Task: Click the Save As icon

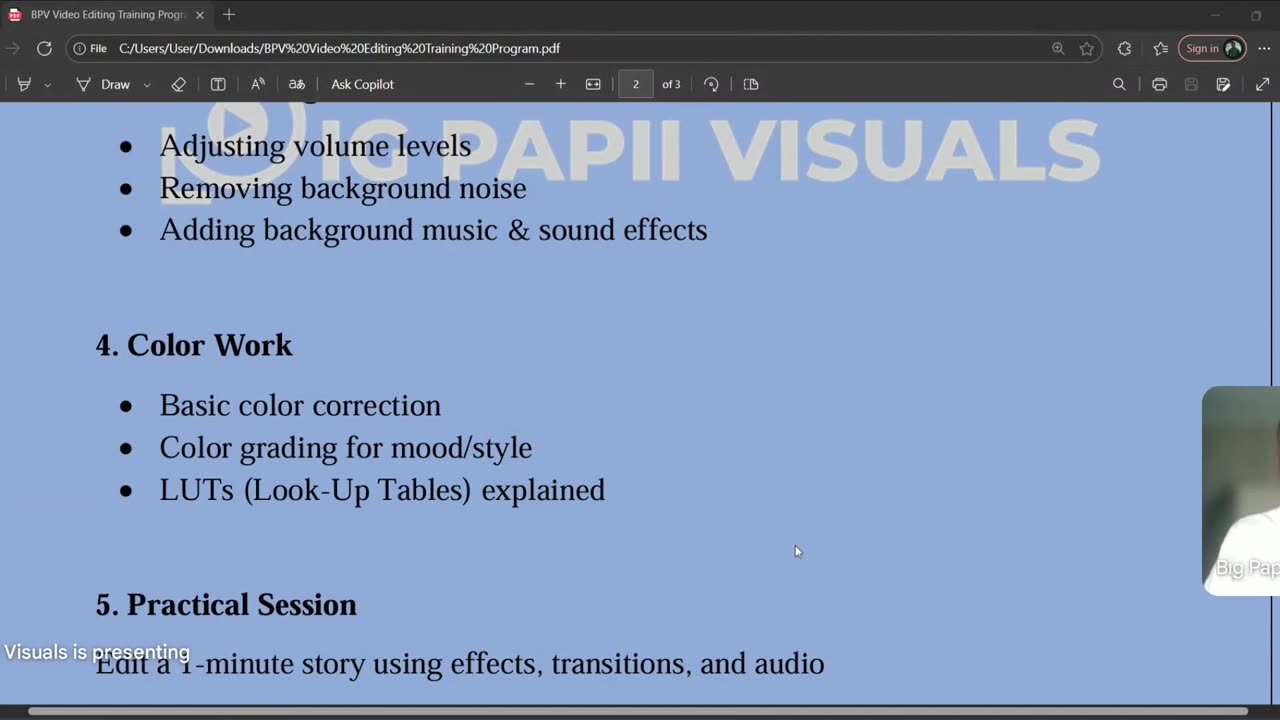Action: point(1223,85)
